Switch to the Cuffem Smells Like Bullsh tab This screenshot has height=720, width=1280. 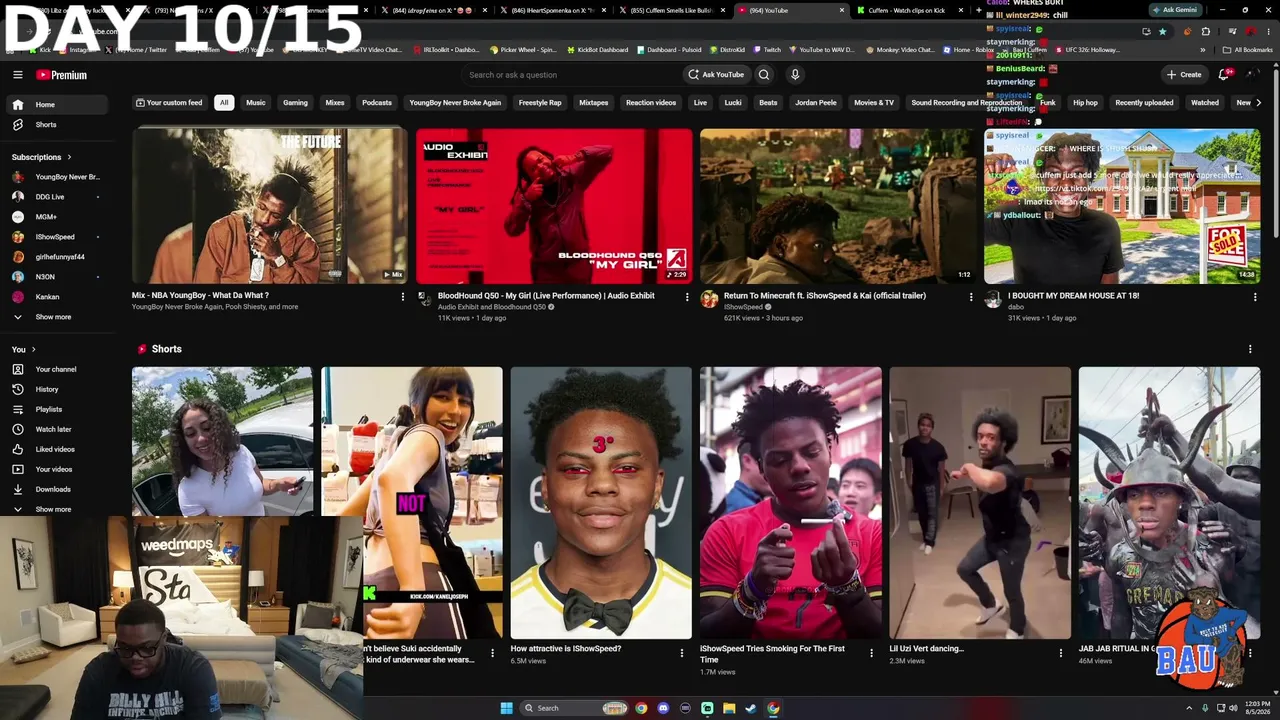pyautogui.click(x=673, y=10)
